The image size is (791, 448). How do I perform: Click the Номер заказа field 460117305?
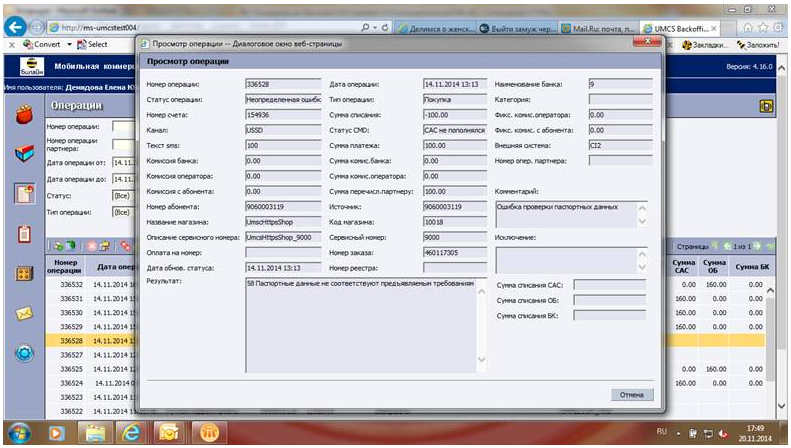(x=455, y=252)
